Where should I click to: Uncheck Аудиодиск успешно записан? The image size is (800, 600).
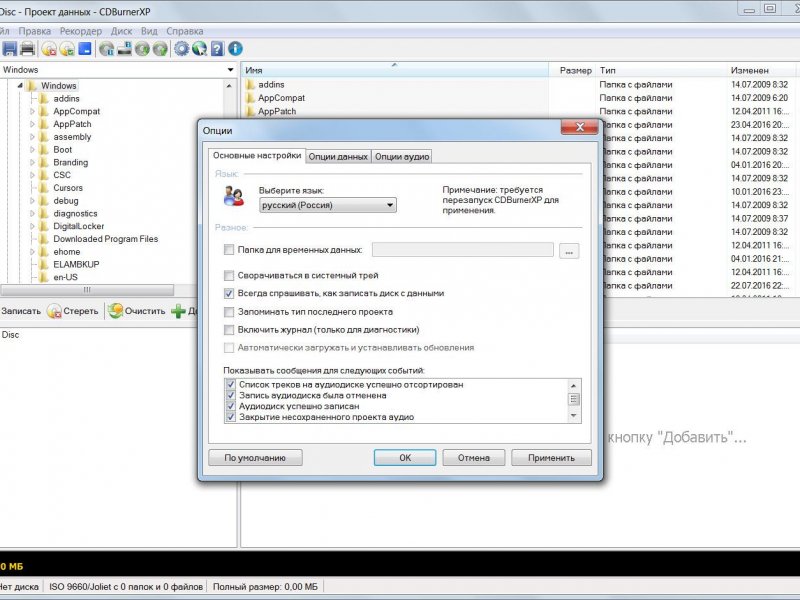click(x=231, y=406)
